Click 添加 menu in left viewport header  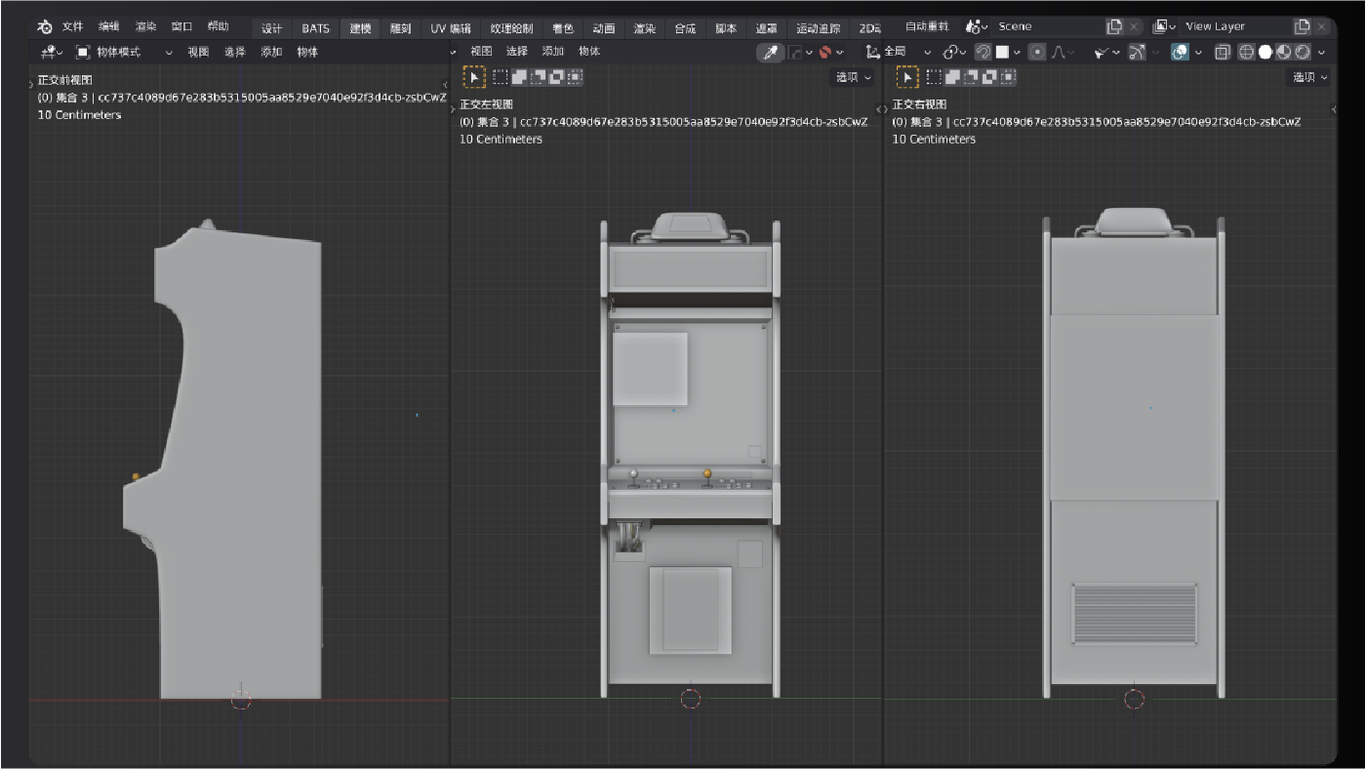tap(271, 52)
